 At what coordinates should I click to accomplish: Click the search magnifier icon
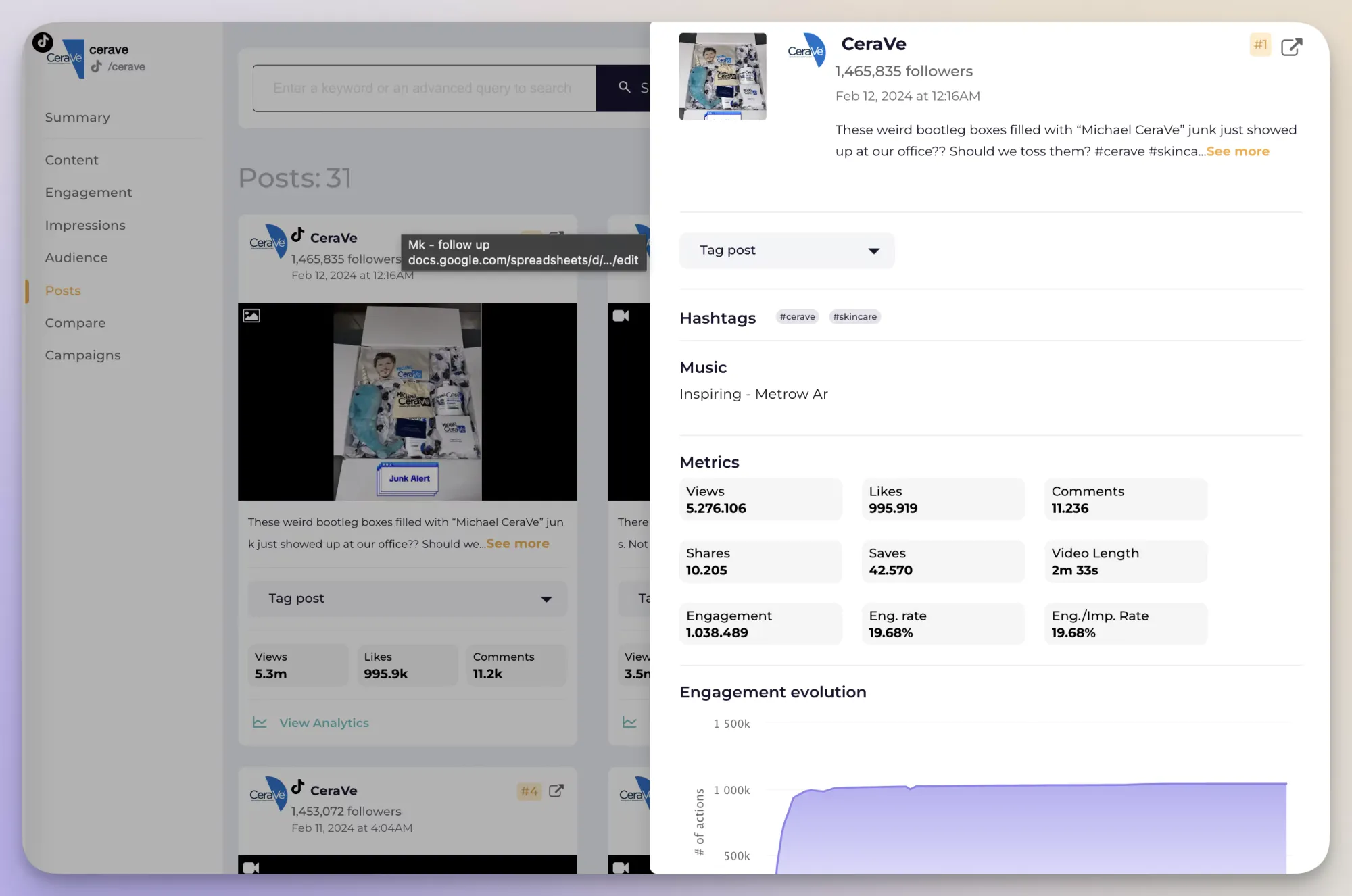point(625,87)
